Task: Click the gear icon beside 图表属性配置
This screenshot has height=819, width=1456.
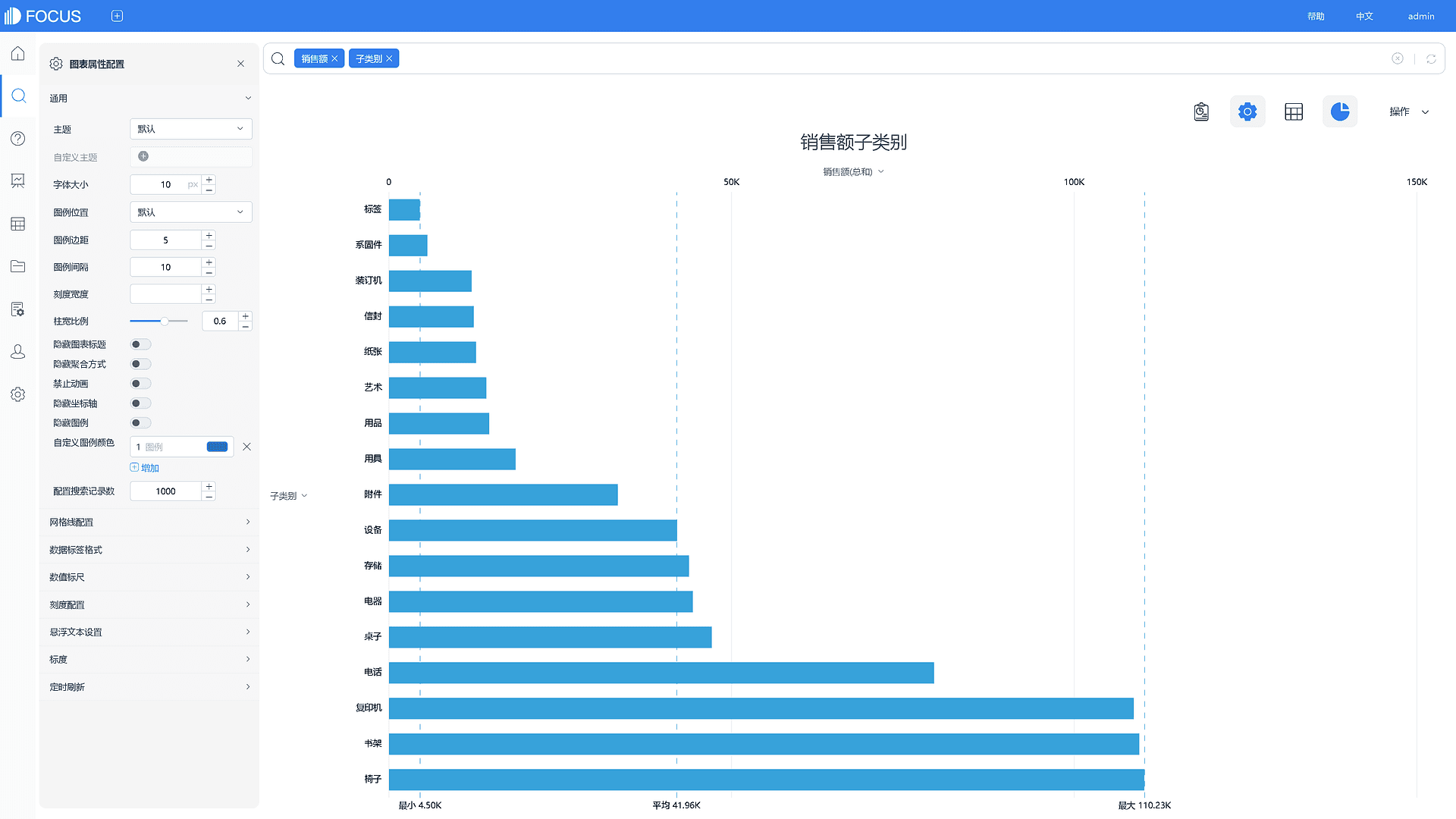Action: [56, 64]
